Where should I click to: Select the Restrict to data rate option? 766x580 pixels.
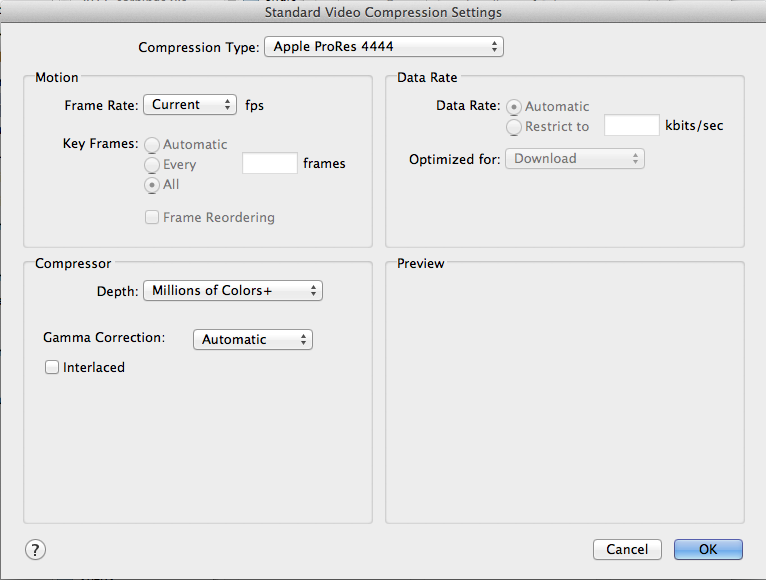pos(515,127)
